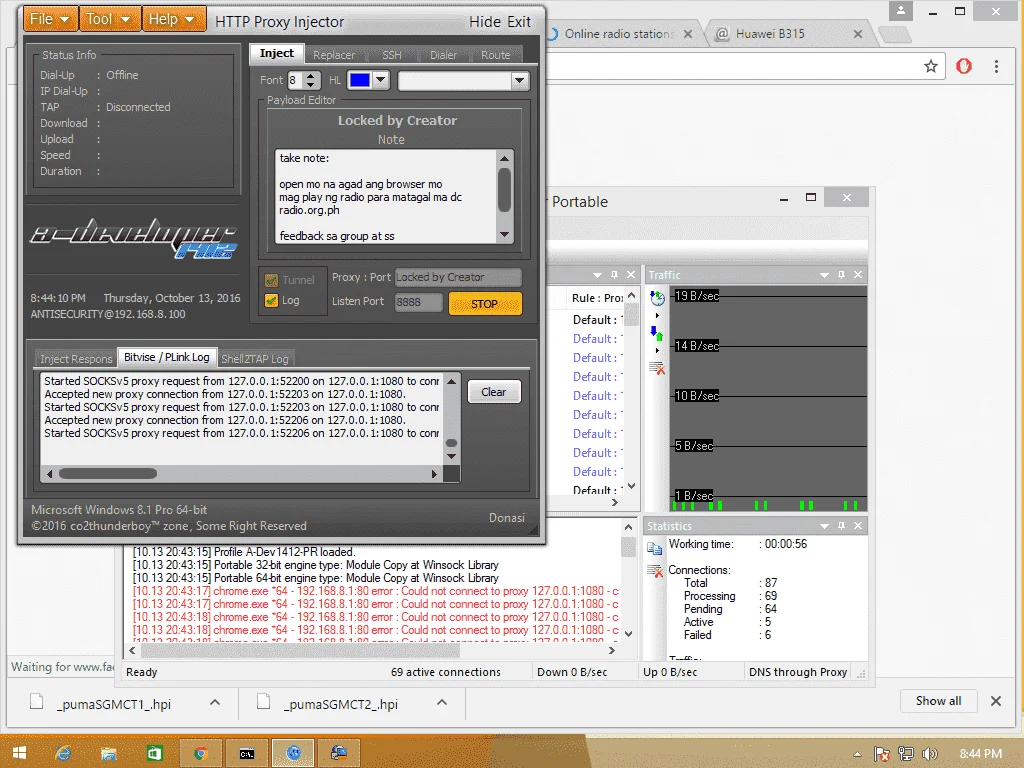The width and height of the screenshot is (1024, 768).
Task: Click the traffic time-interval clock icon
Action: point(657,298)
